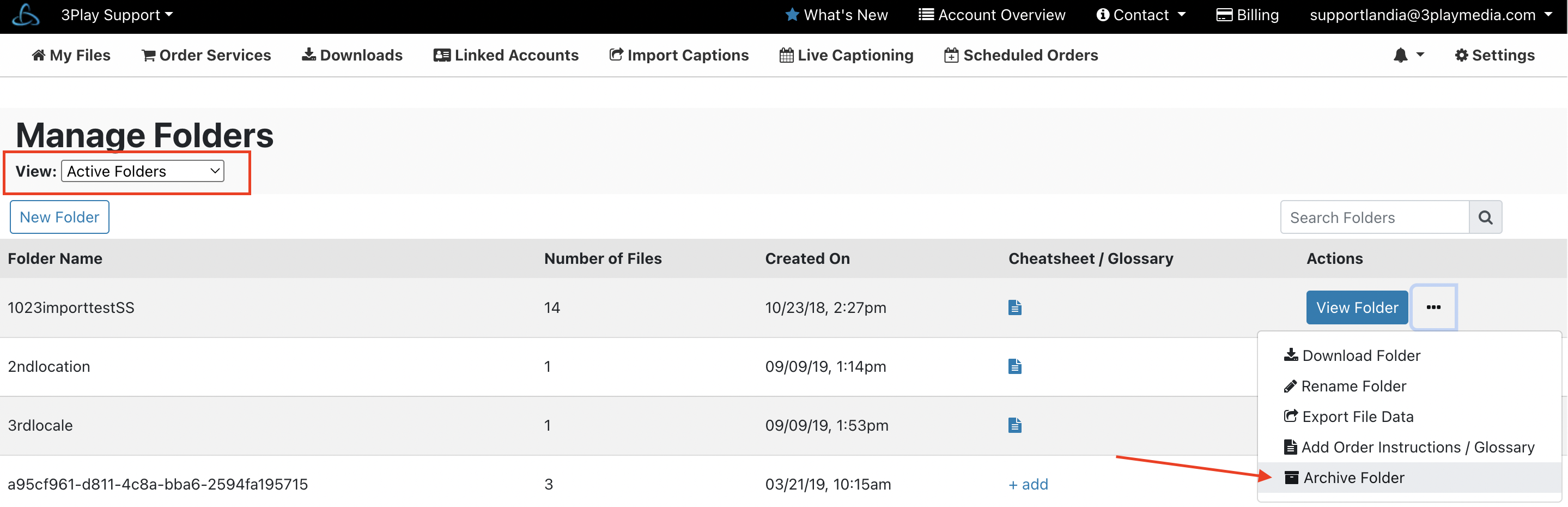This screenshot has height=507, width=1568.
Task: Open Settings
Action: coord(1494,55)
